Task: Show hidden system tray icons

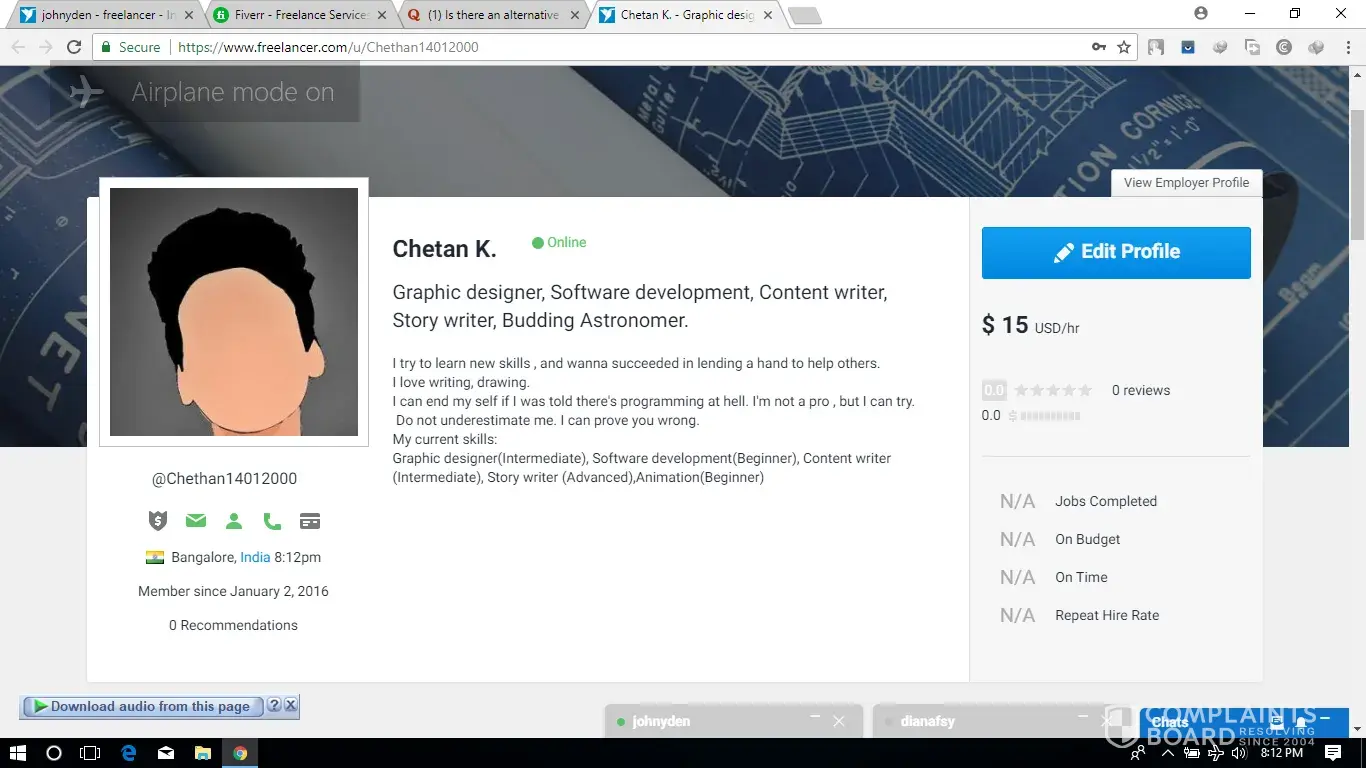Action: (x=1166, y=753)
